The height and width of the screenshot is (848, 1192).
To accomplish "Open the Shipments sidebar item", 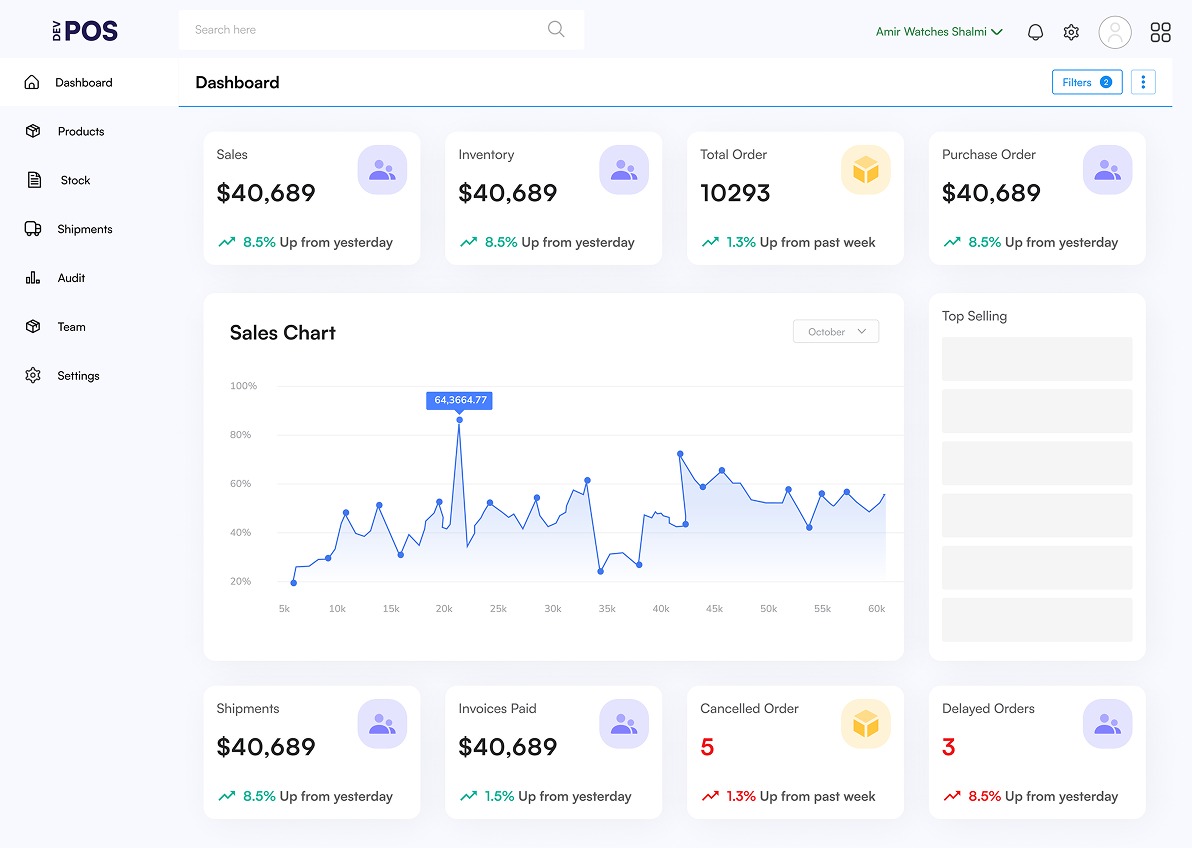I will pos(84,229).
